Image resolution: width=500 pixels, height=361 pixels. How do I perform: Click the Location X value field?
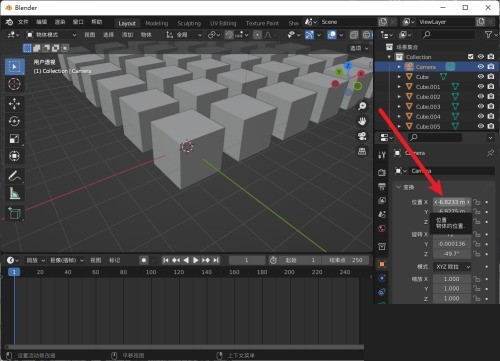(452, 202)
